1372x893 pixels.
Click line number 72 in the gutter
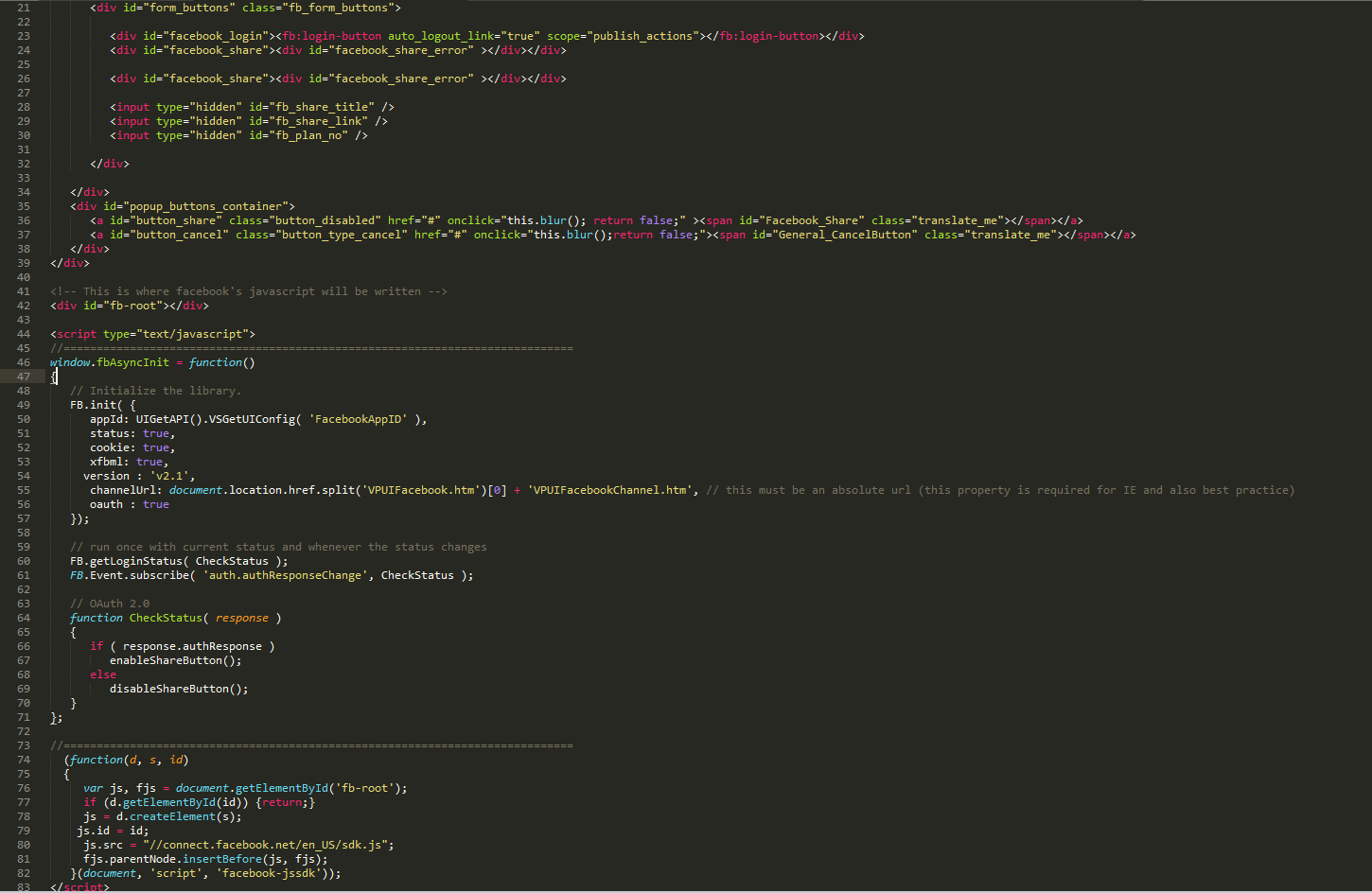24,731
